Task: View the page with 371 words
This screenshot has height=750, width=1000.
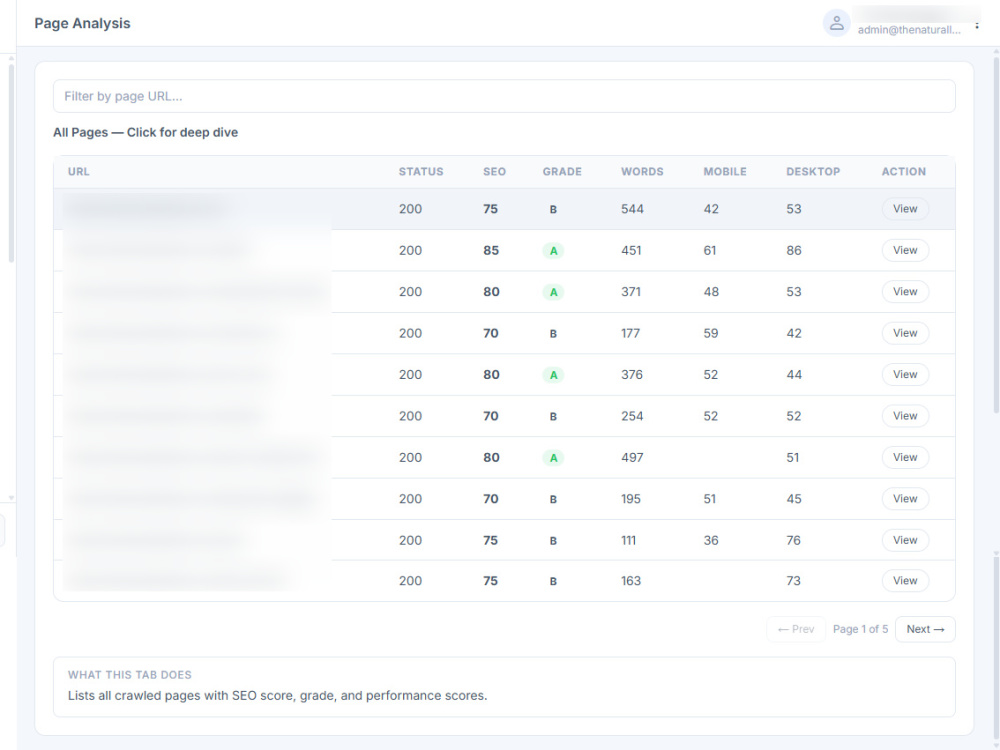Action: coord(905,291)
